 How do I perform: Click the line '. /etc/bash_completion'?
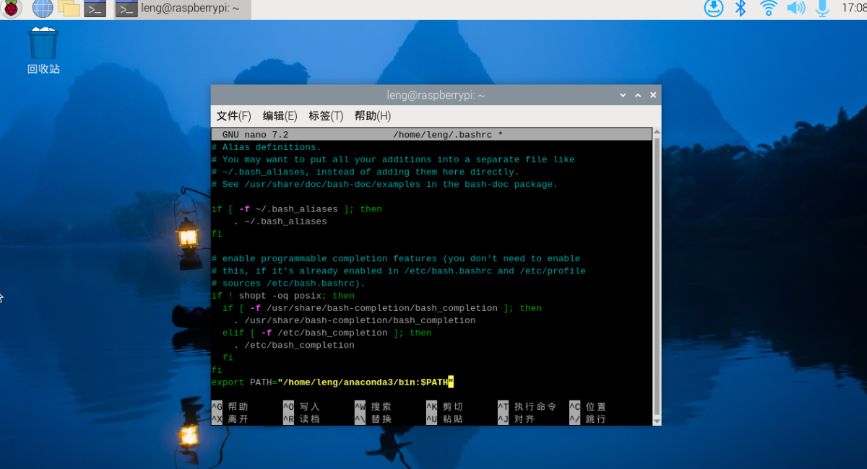pyautogui.click(x=294, y=345)
